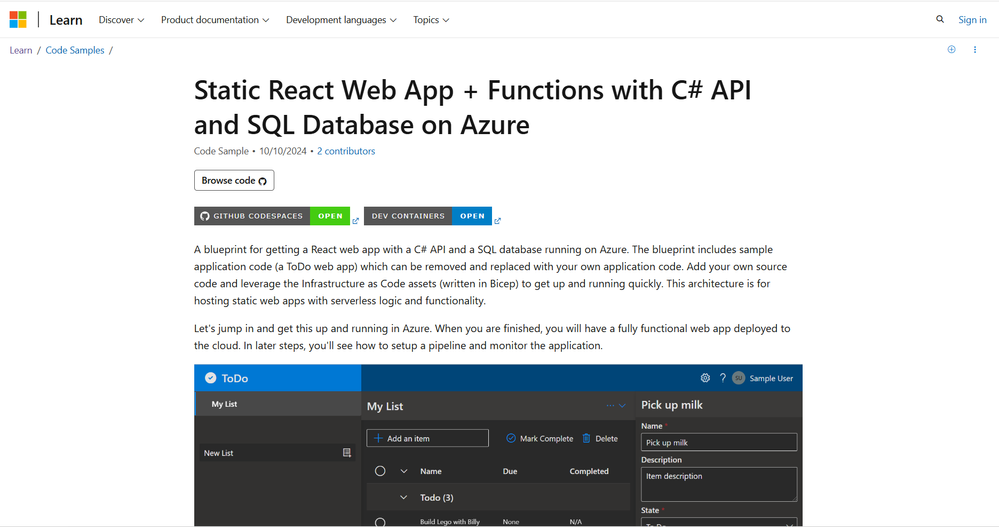999x527 pixels.
Task: Click the settings gear in ToDo app
Action: 705,378
